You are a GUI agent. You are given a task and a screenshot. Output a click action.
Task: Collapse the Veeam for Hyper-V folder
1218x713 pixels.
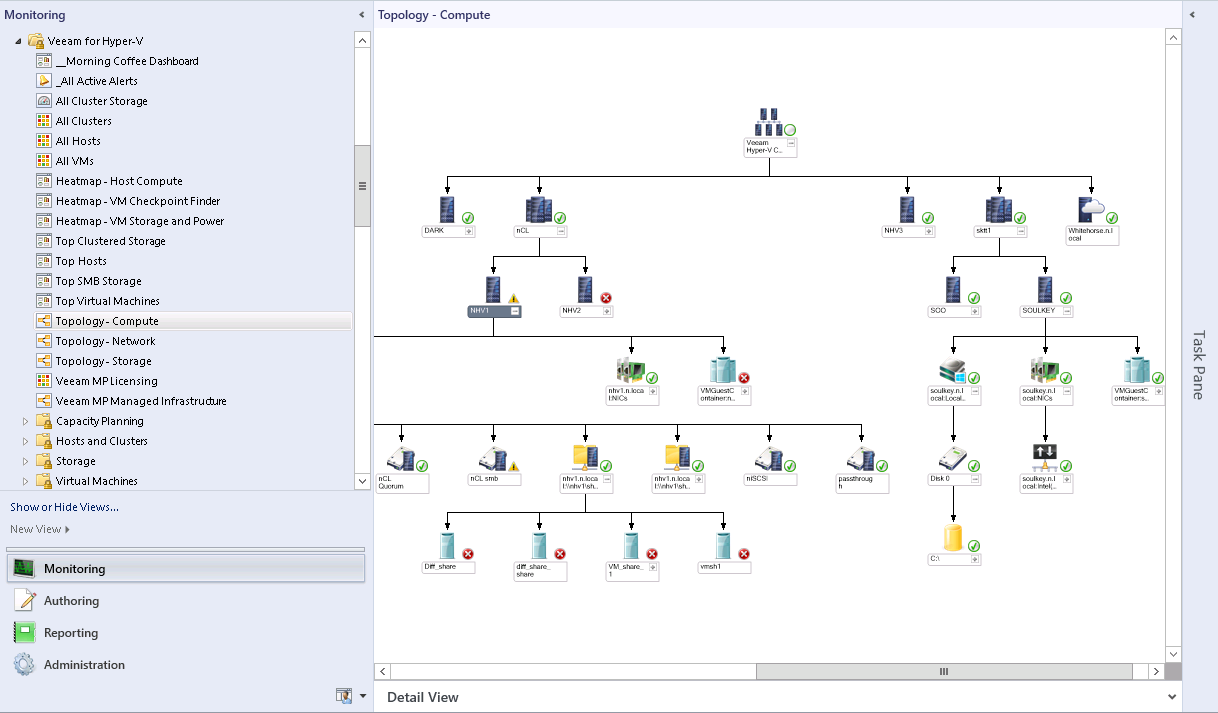point(18,41)
